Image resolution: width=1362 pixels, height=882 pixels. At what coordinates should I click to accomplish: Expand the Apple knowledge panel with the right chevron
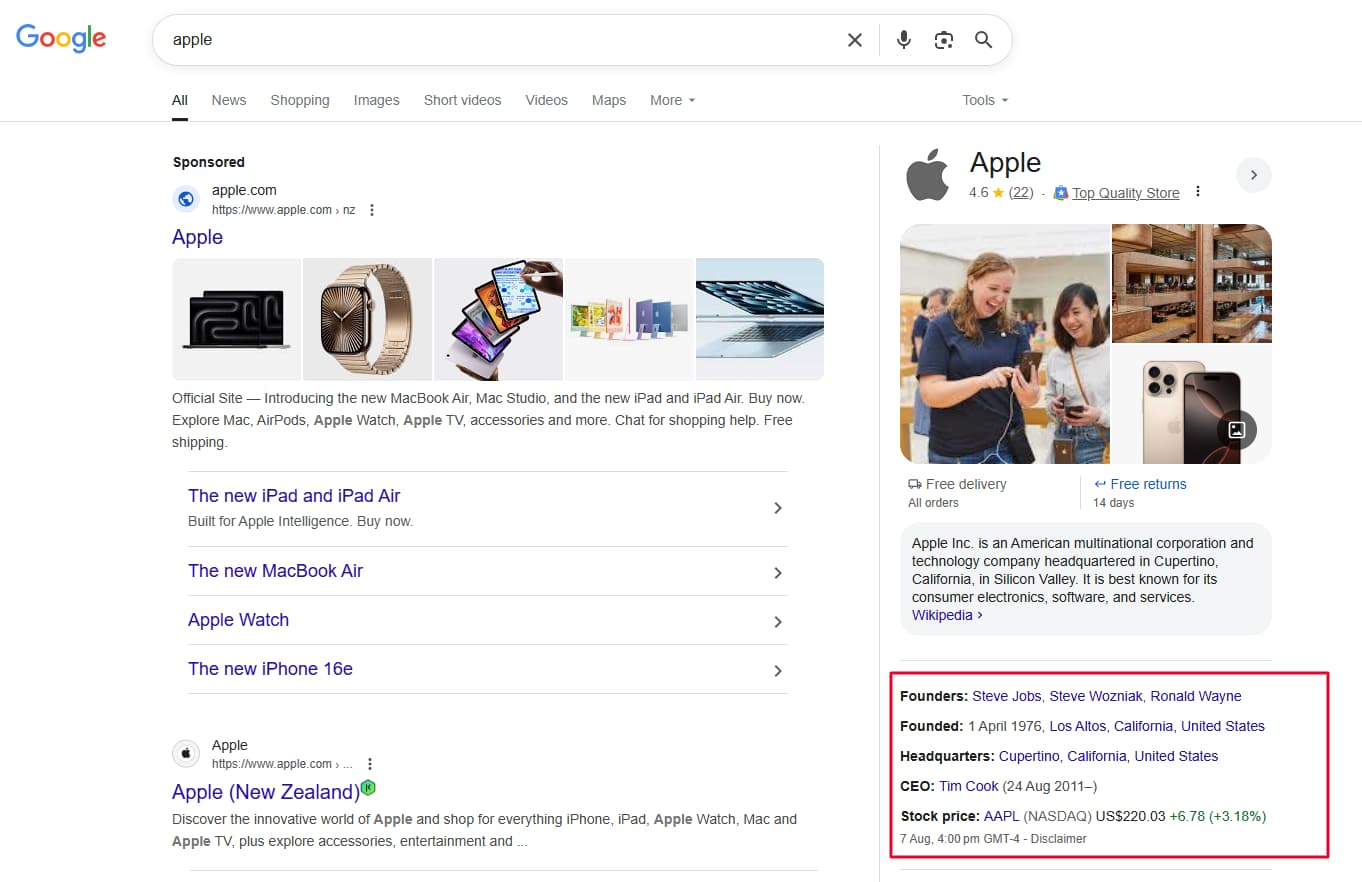(x=1254, y=174)
